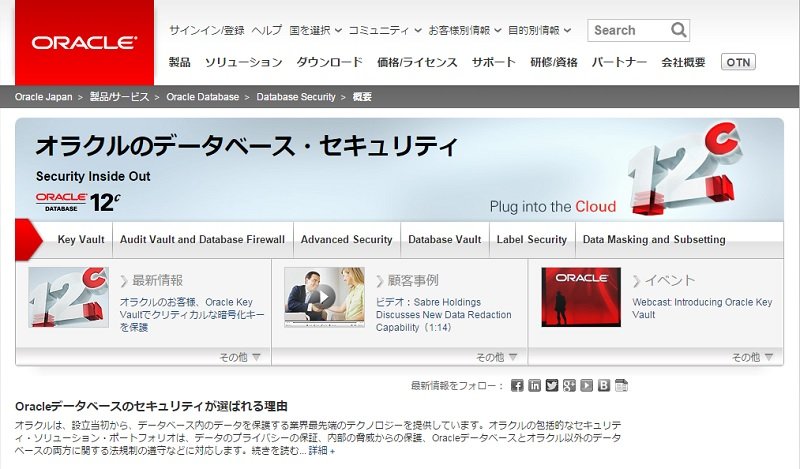This screenshot has height=469, width=800.
Task: Click サインイン/登録 link
Action: click(207, 30)
